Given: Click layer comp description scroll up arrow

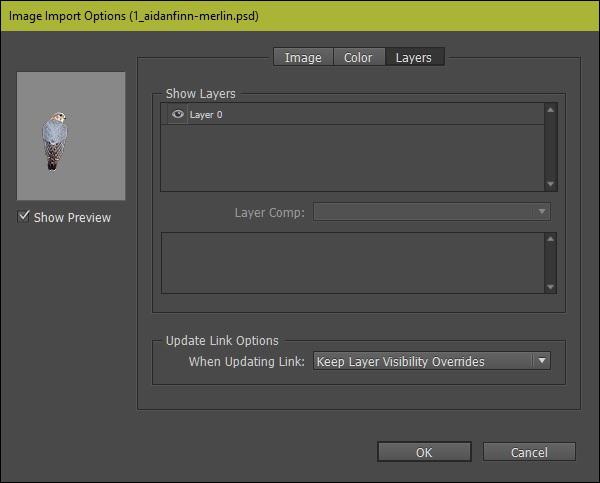Looking at the screenshot, I should [550, 239].
